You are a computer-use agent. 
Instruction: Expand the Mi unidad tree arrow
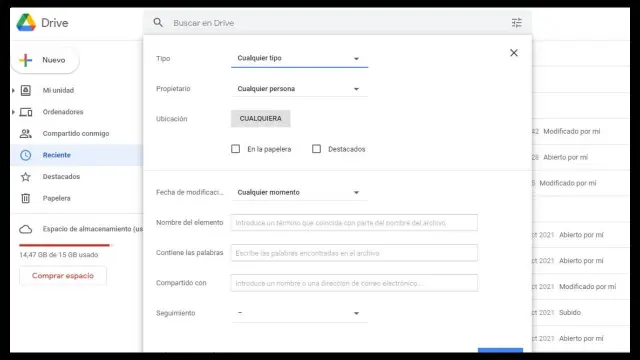[13, 90]
